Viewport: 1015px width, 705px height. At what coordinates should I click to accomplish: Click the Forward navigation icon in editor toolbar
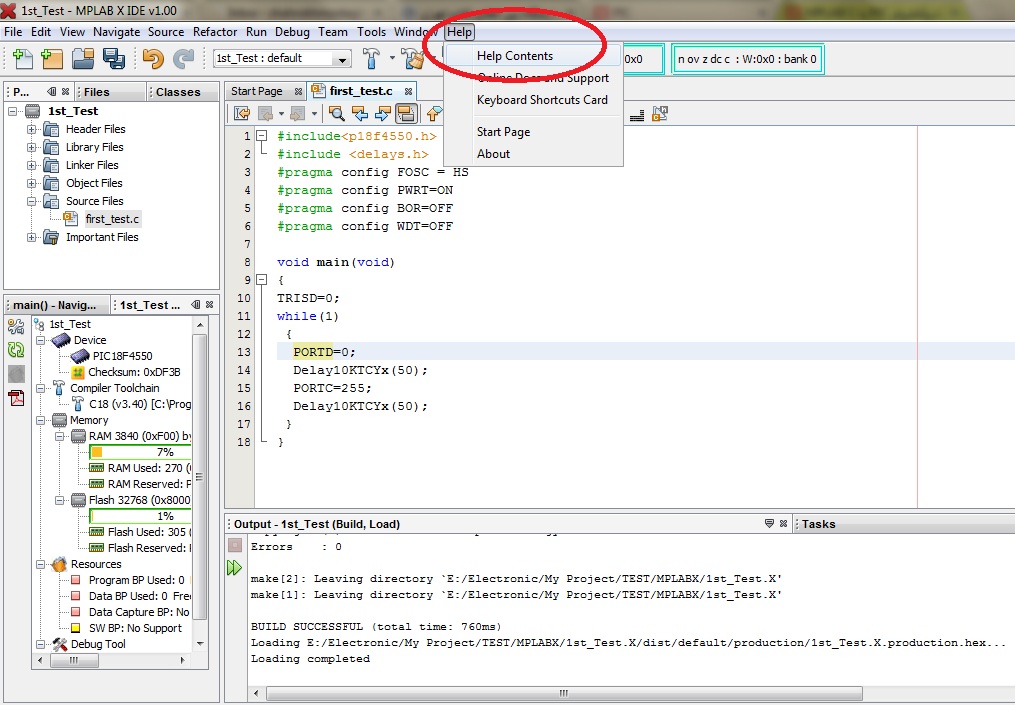pos(298,114)
